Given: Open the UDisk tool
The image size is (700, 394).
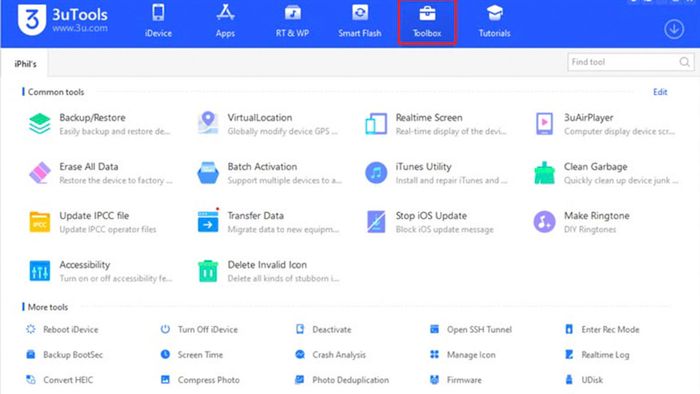Looking at the screenshot, I should coord(584,380).
